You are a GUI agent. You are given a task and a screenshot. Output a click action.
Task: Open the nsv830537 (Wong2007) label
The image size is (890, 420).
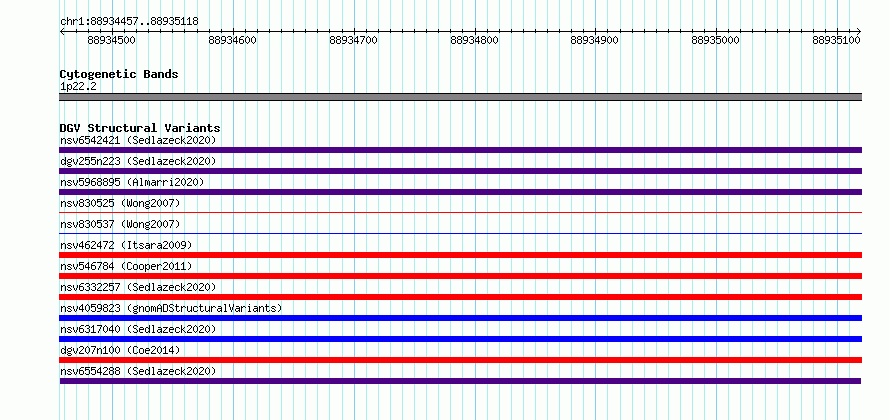[x=120, y=224]
